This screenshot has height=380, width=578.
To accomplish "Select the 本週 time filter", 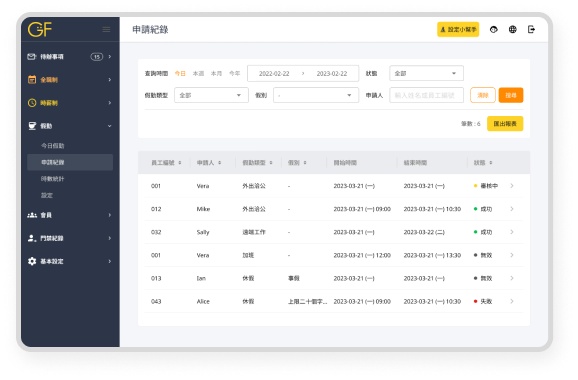I will coord(198,74).
